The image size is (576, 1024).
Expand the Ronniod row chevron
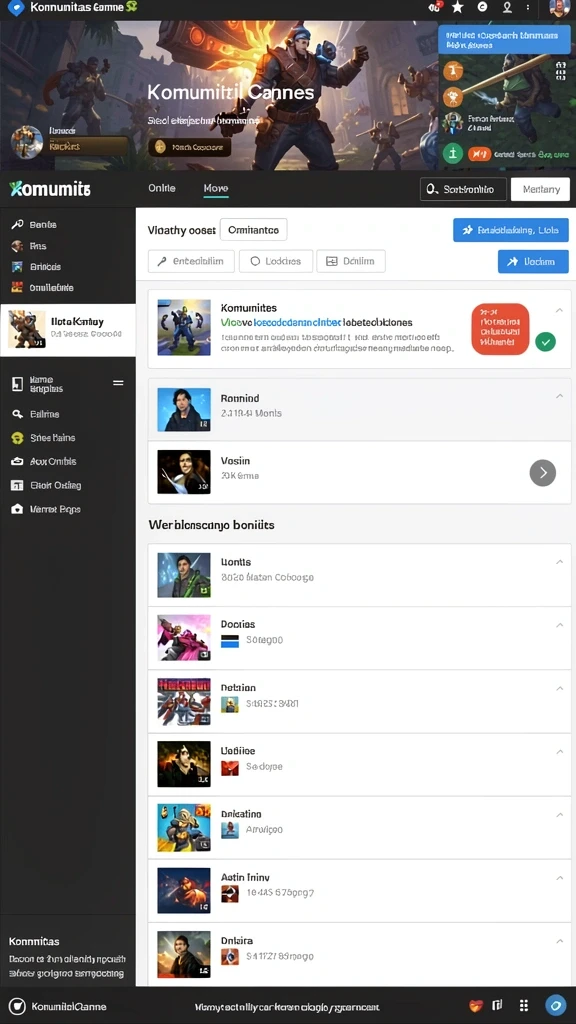559,396
